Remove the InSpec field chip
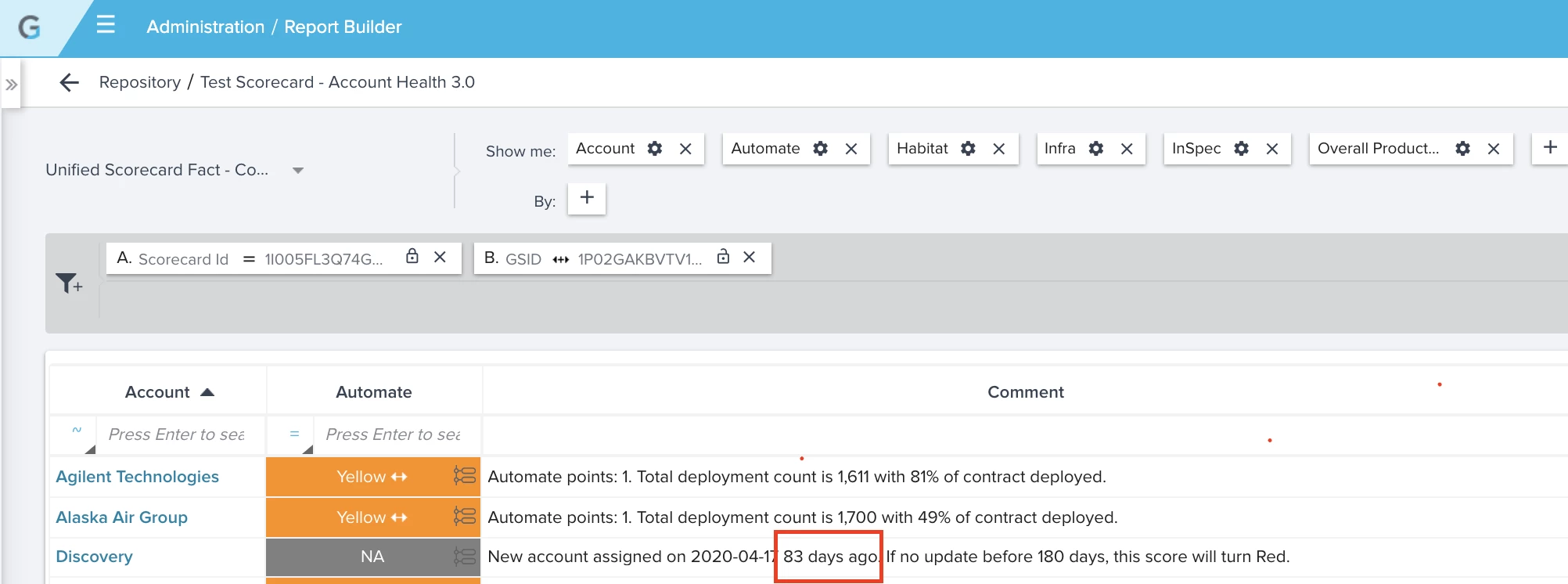 [x=1272, y=149]
